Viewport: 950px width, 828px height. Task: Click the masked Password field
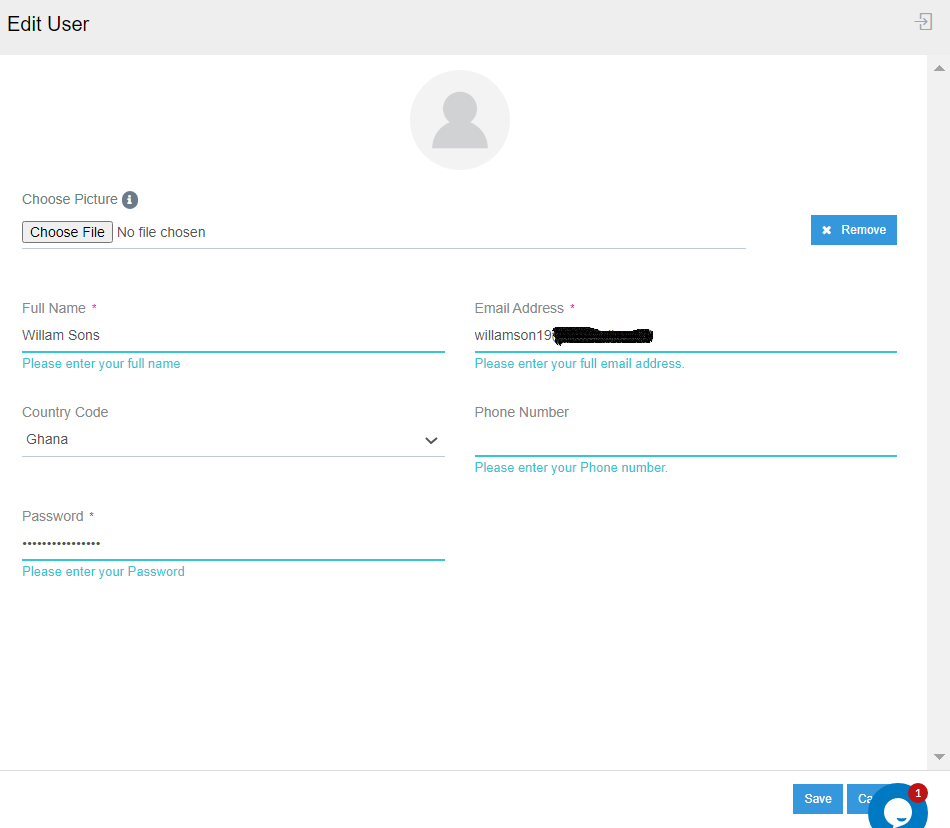232,544
